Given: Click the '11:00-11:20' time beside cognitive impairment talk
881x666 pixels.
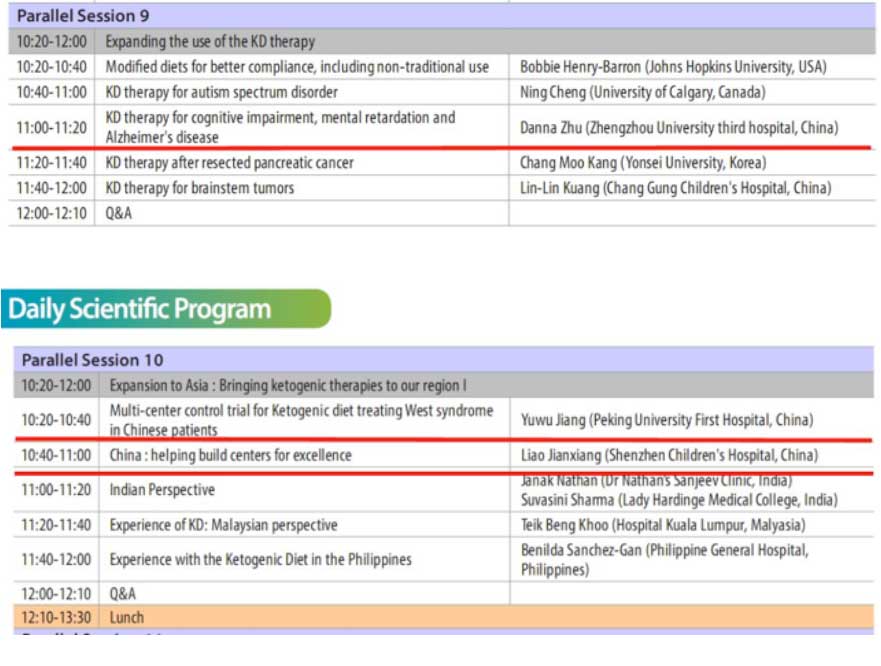Looking at the screenshot, I should (x=52, y=128).
